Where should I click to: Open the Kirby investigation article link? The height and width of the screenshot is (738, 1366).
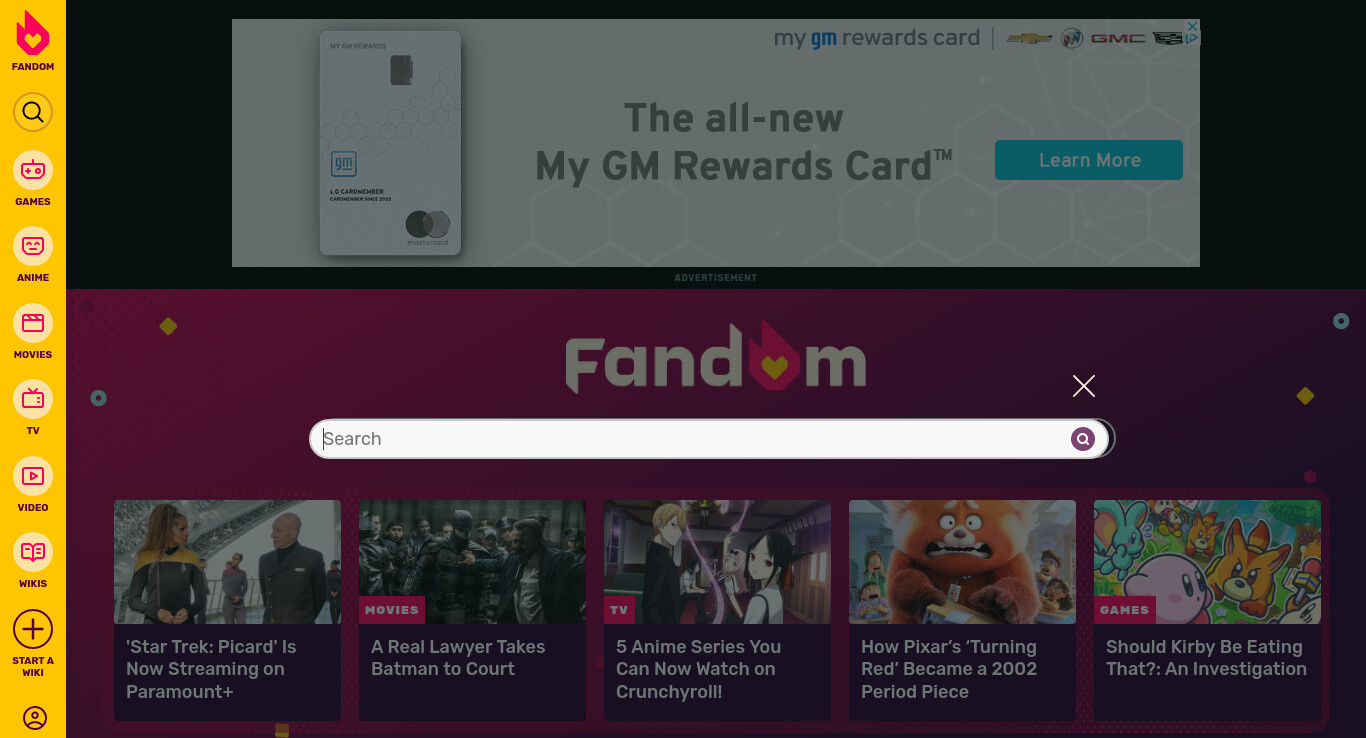[x=1206, y=658]
